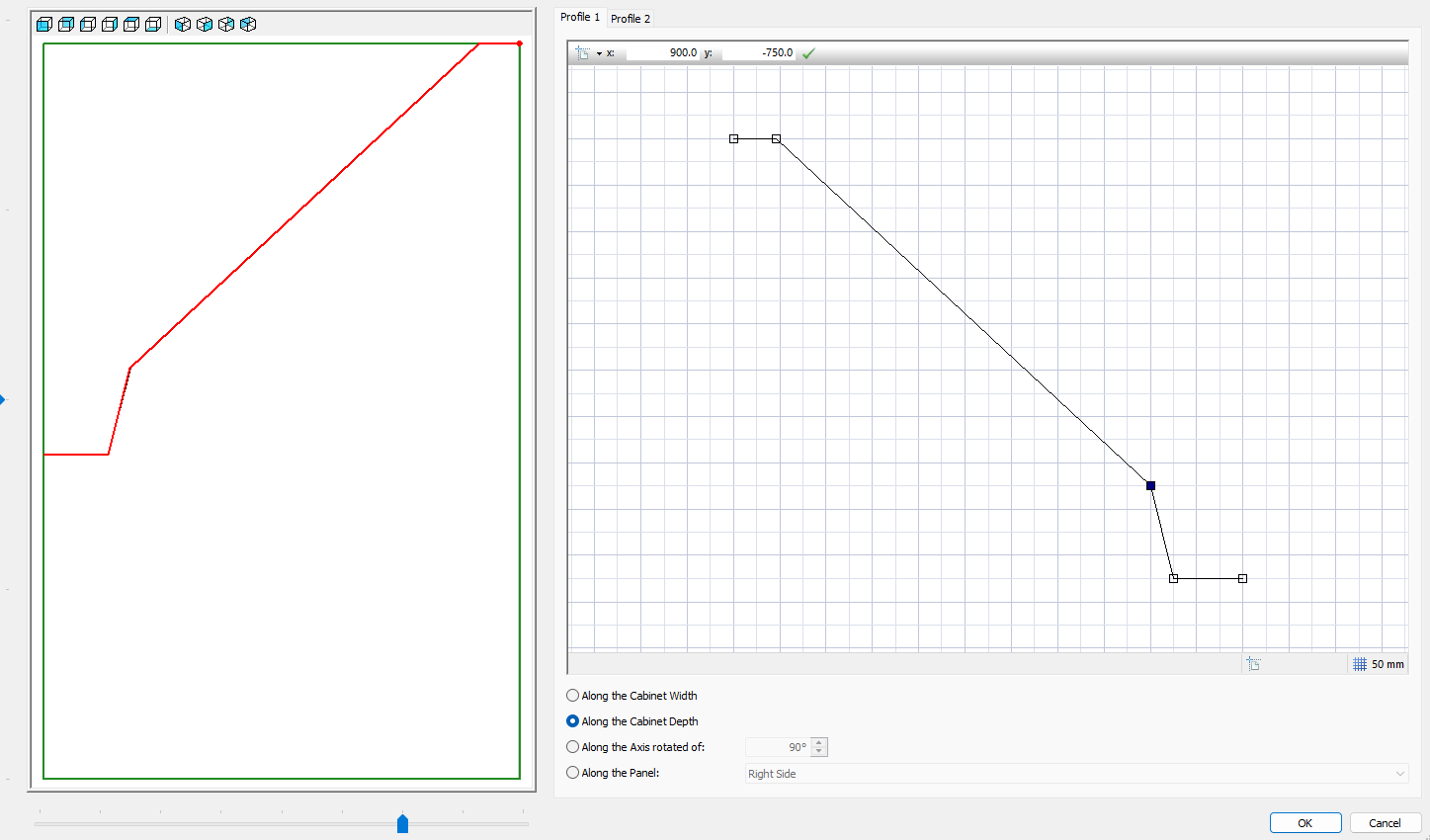Image resolution: width=1430 pixels, height=840 pixels.
Task: Switch to the right side view cube
Action: pyautogui.click(x=110, y=25)
